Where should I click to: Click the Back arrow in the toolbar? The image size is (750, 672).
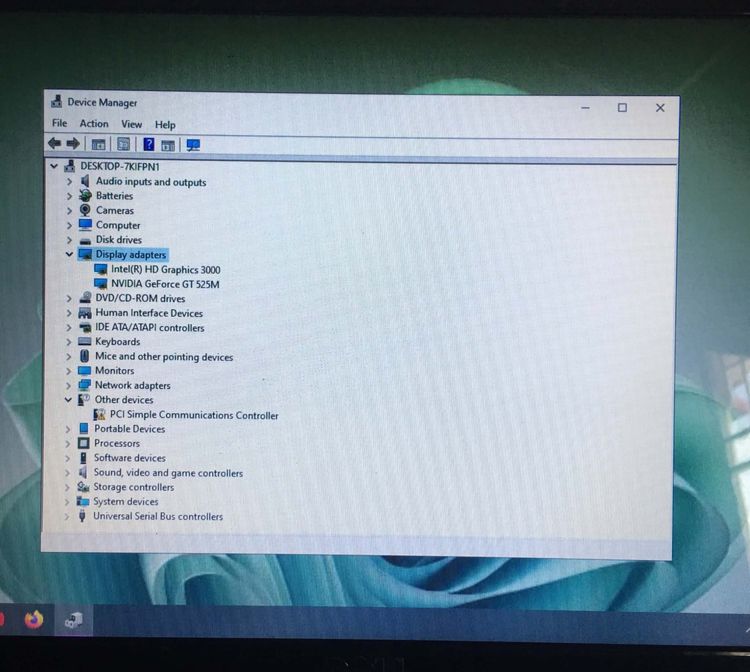point(55,143)
